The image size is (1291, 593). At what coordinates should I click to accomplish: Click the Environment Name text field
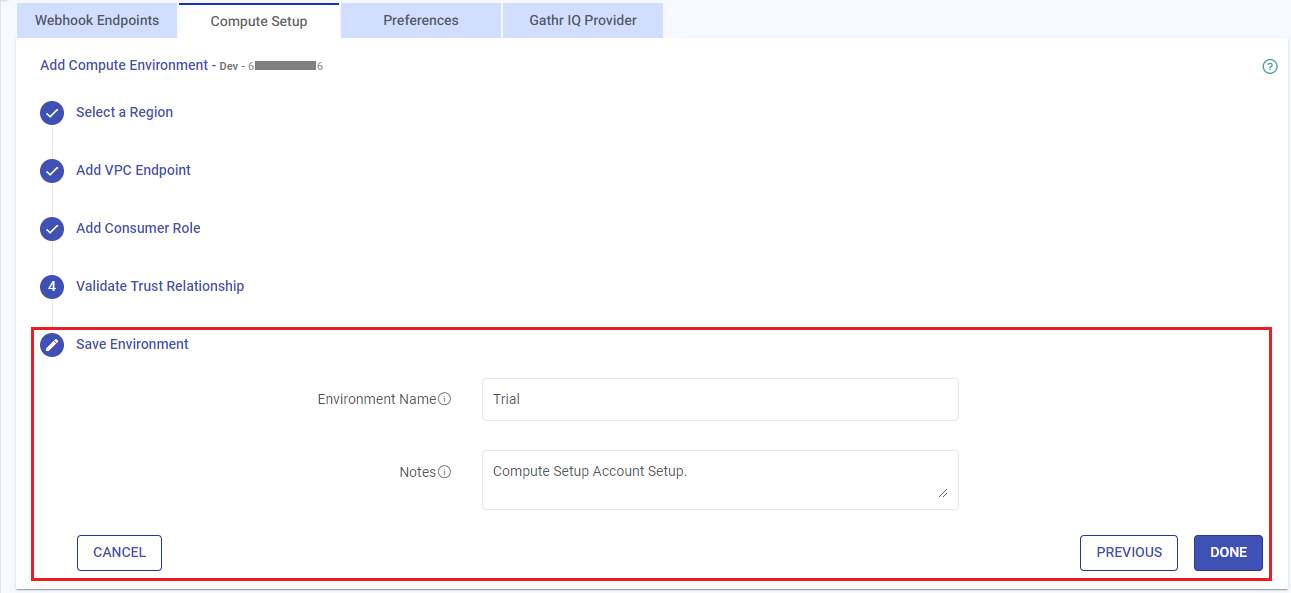click(720, 399)
